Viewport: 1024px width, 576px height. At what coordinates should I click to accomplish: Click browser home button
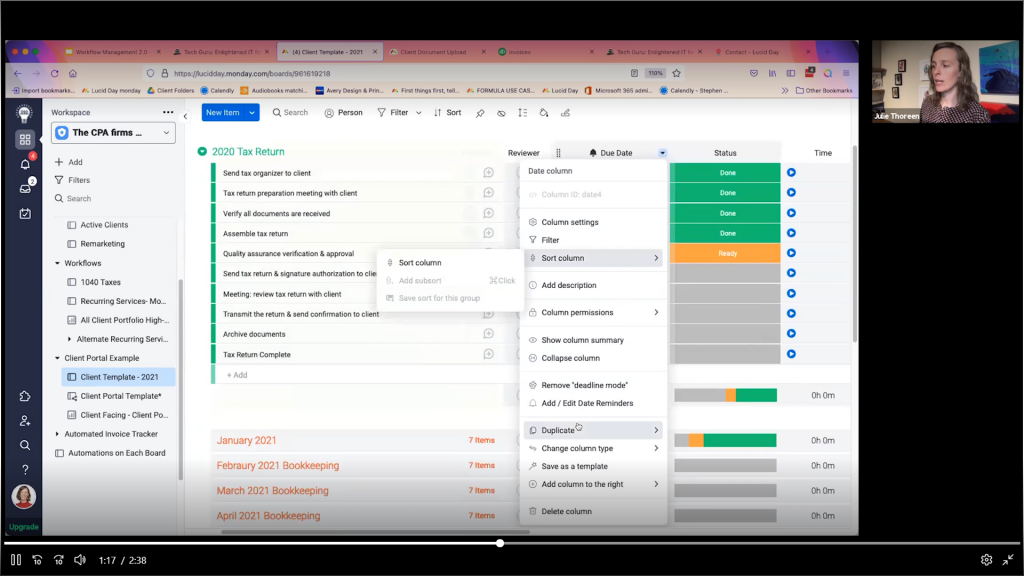73,73
